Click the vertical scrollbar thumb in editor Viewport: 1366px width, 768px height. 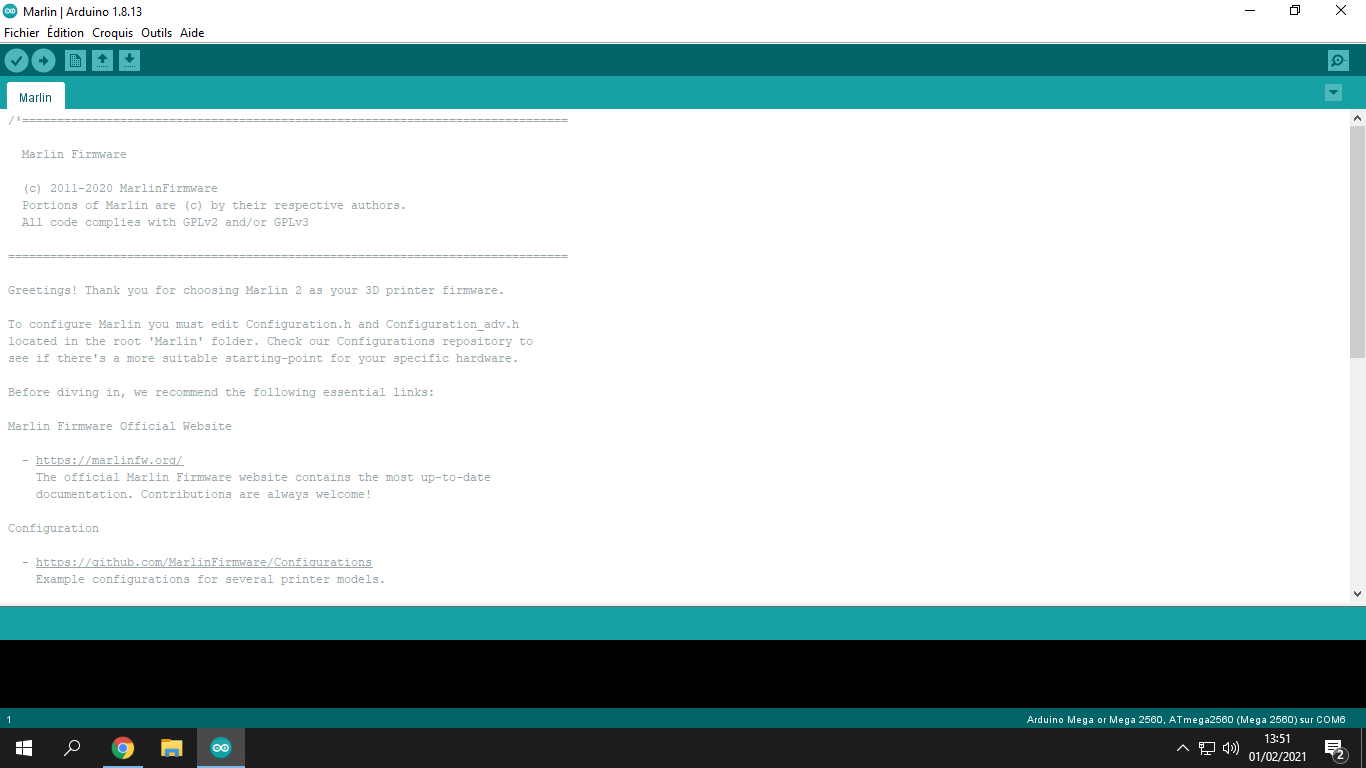click(1357, 242)
